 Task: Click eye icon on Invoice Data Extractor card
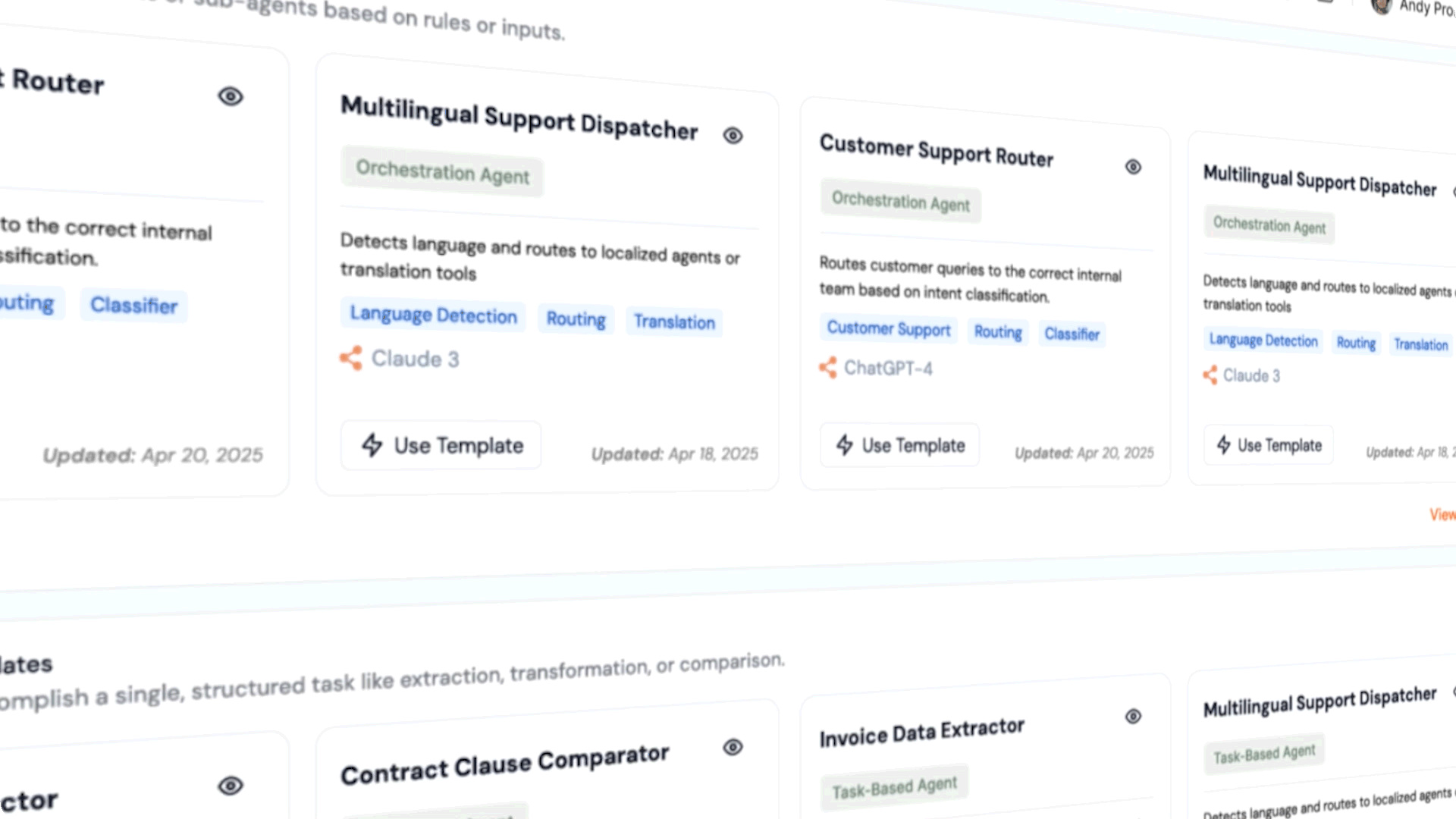[x=1133, y=717]
